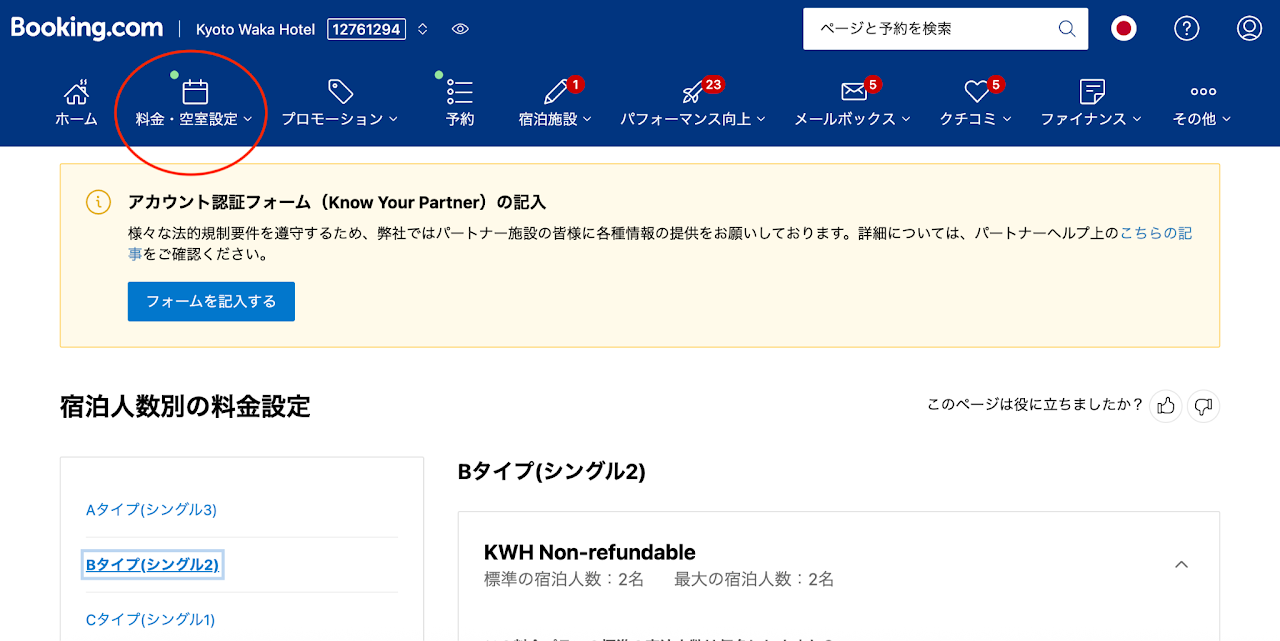1280x641 pixels.
Task: Open the プロモーション dropdown menu
Action: click(x=339, y=104)
